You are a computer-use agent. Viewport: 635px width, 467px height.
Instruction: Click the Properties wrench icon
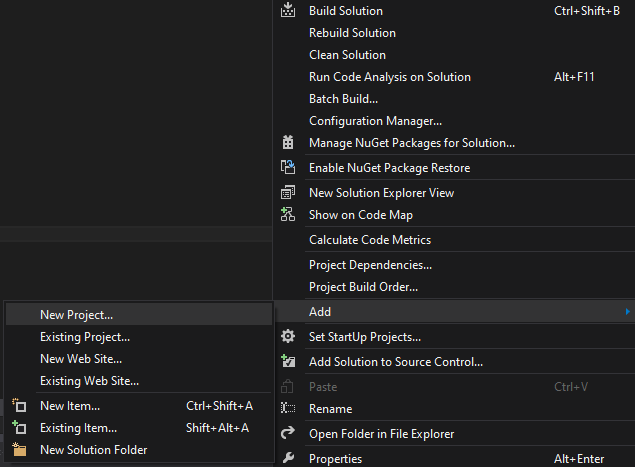pos(288,458)
